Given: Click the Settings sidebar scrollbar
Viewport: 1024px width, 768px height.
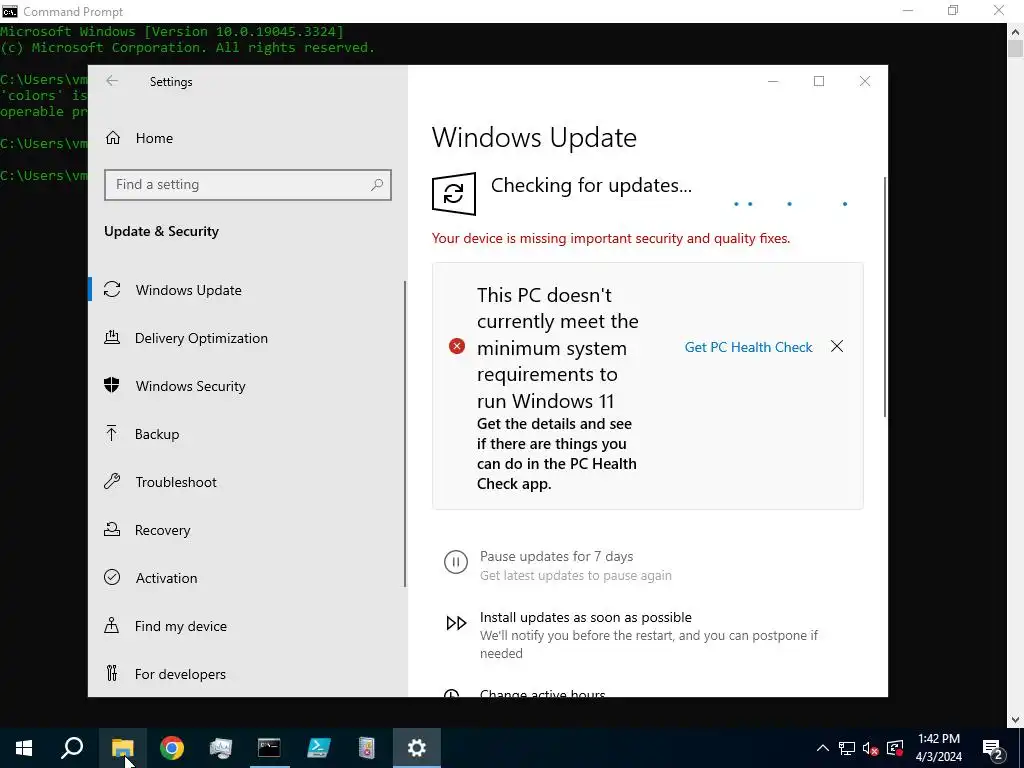Looking at the screenshot, I should point(405,434).
